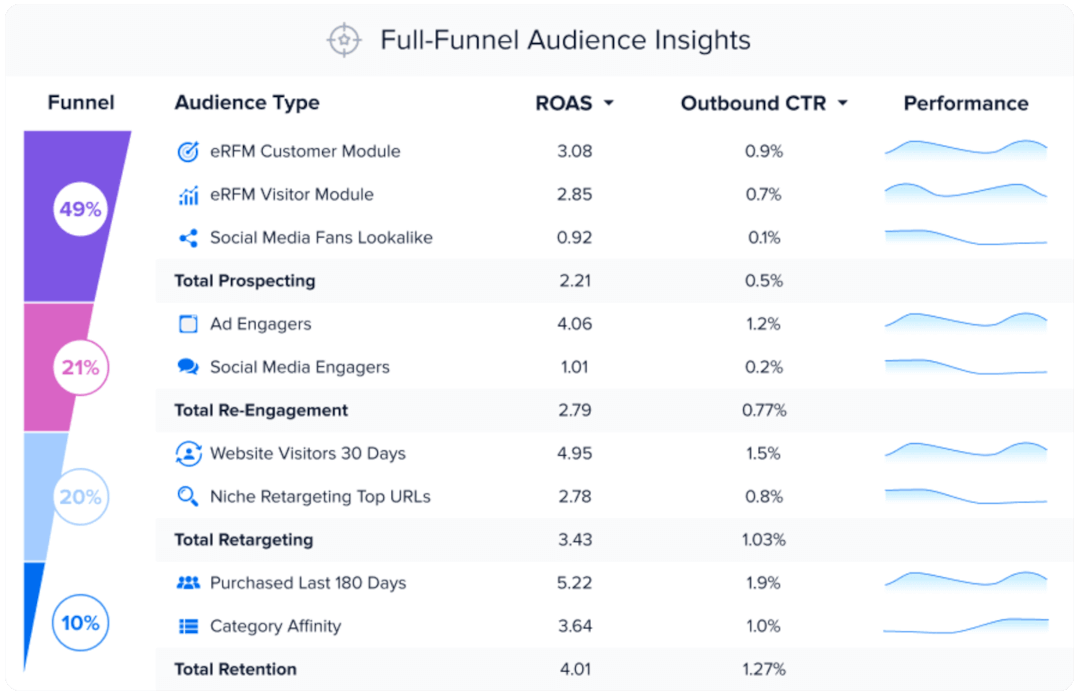Viewport: 1080px width, 696px height.
Task: Open the Outbound CTR sort dropdown
Action: [x=843, y=103]
